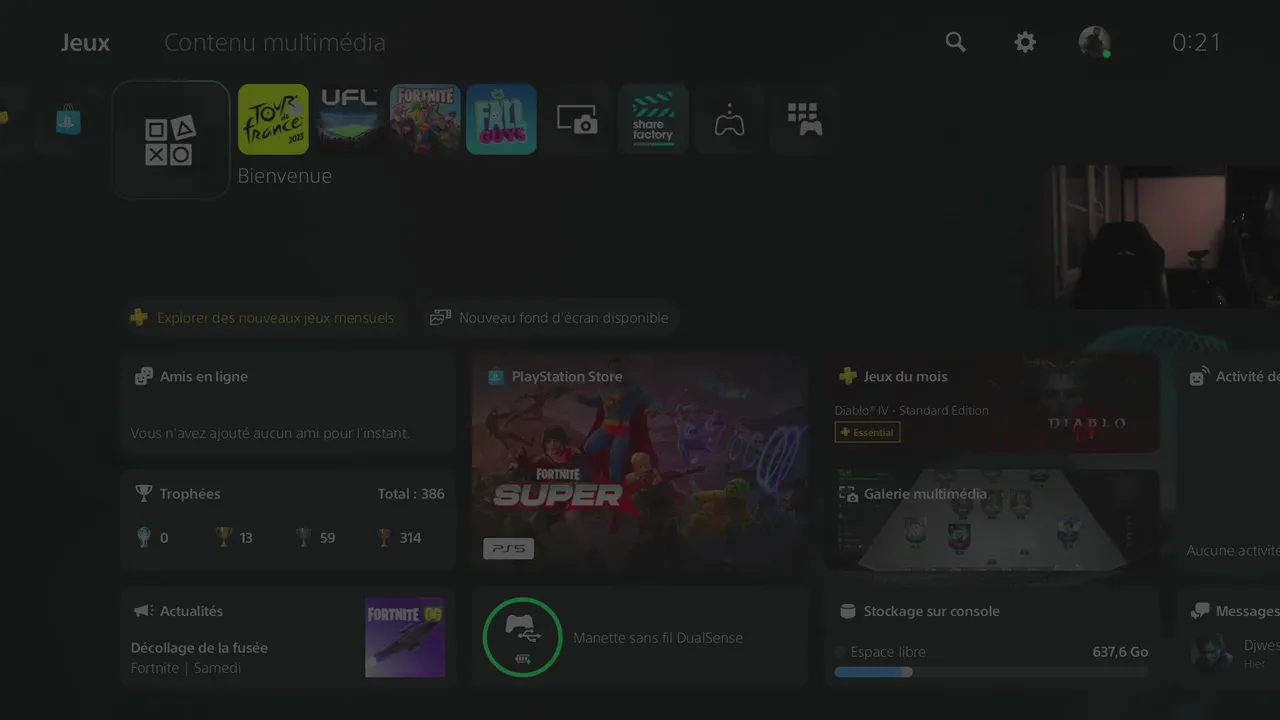Click the Actualités megaphone icon
The image size is (1280, 720).
pyautogui.click(x=143, y=611)
